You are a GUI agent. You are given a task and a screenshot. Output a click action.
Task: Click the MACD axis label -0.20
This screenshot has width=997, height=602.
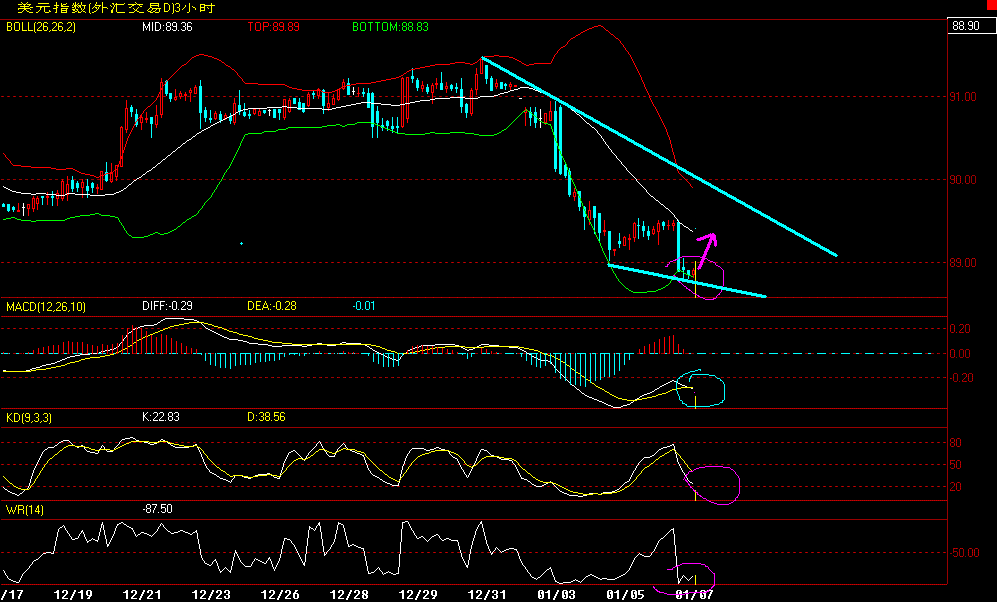[x=959, y=378]
